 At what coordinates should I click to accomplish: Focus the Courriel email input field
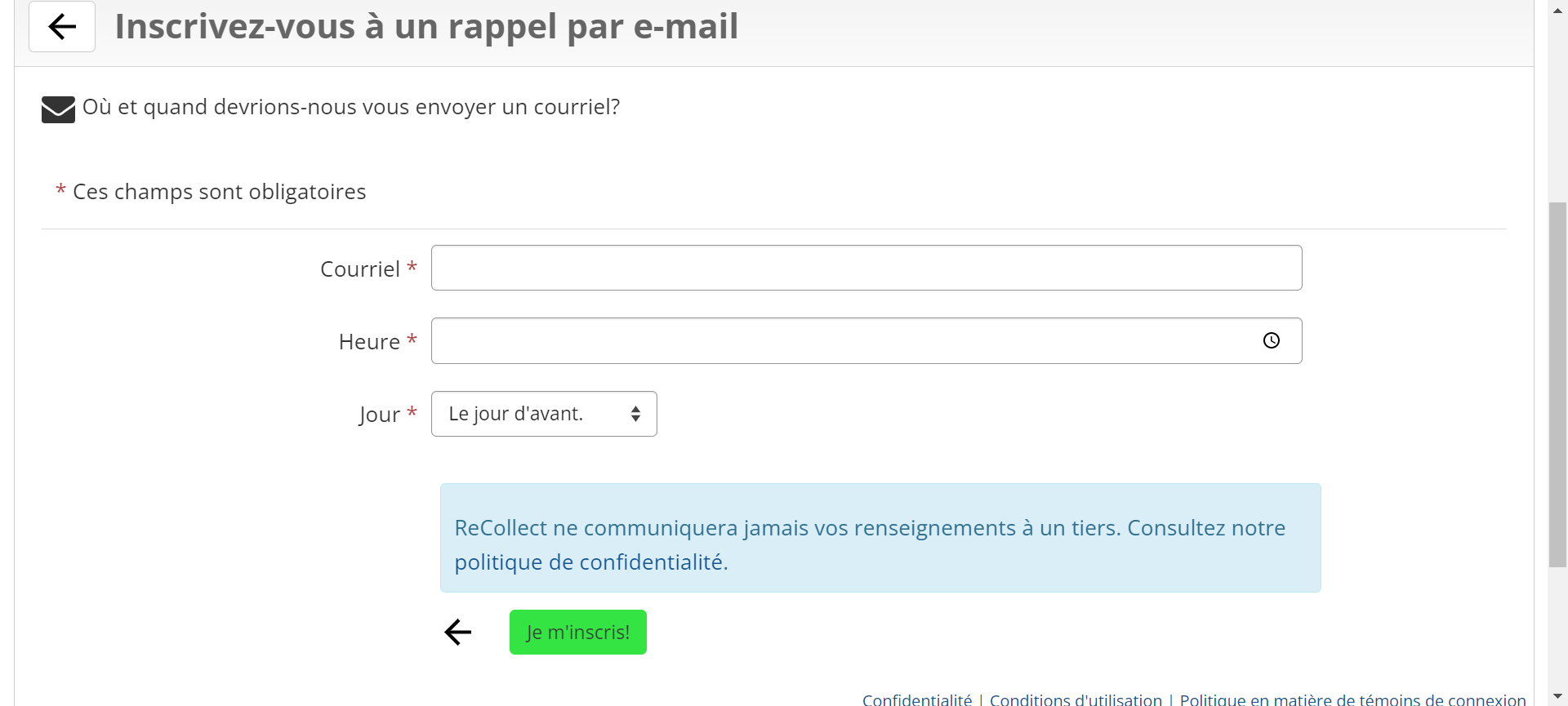click(x=866, y=268)
